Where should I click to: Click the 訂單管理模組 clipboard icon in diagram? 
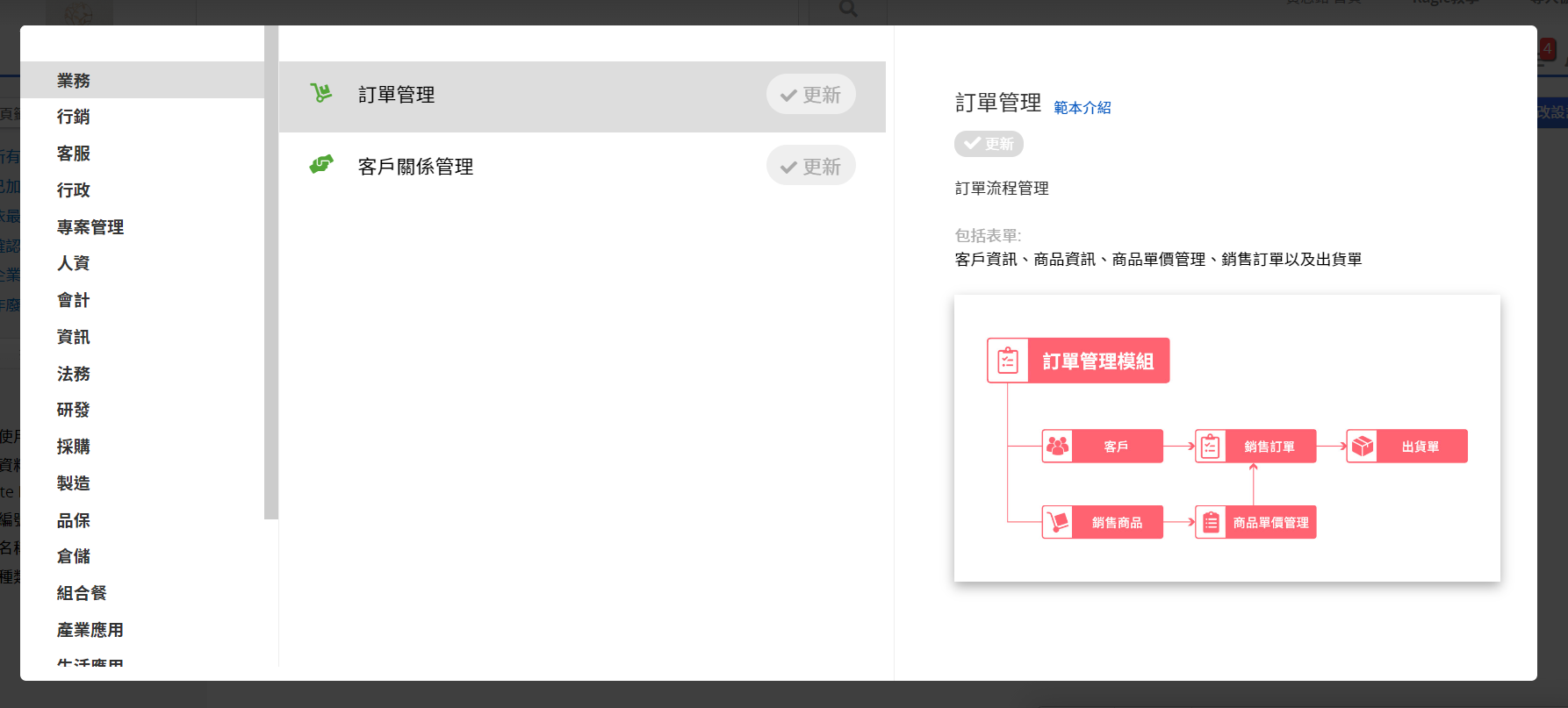click(1008, 361)
